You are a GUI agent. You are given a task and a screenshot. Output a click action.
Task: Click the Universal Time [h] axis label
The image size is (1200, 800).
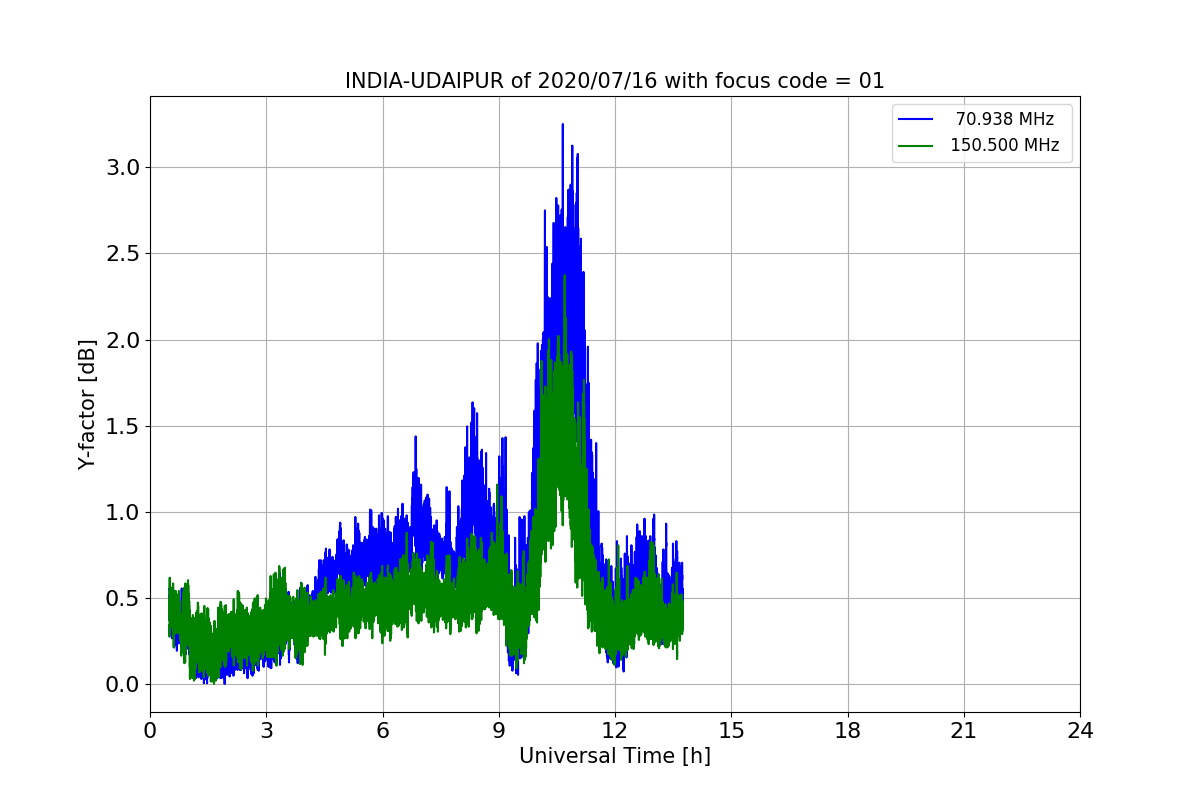click(615, 757)
